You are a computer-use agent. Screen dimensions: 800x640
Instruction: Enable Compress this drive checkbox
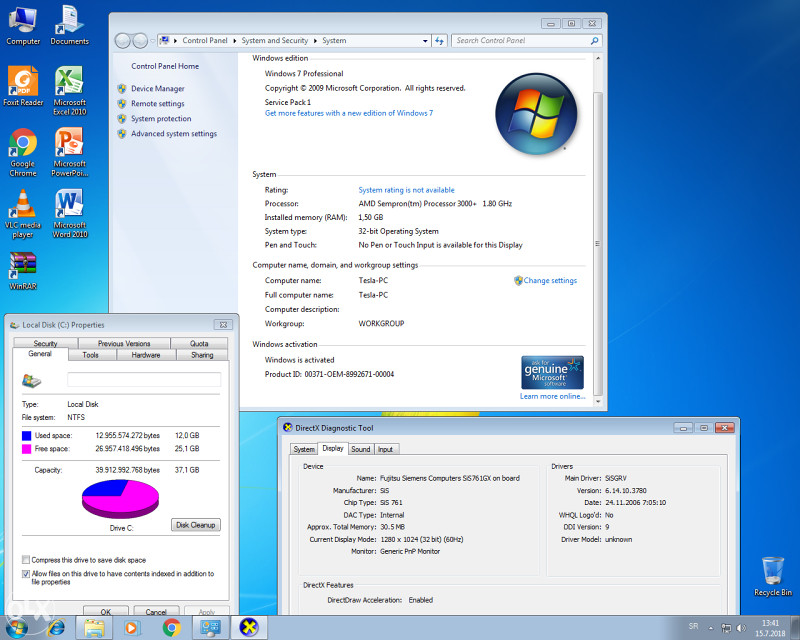(x=26, y=560)
